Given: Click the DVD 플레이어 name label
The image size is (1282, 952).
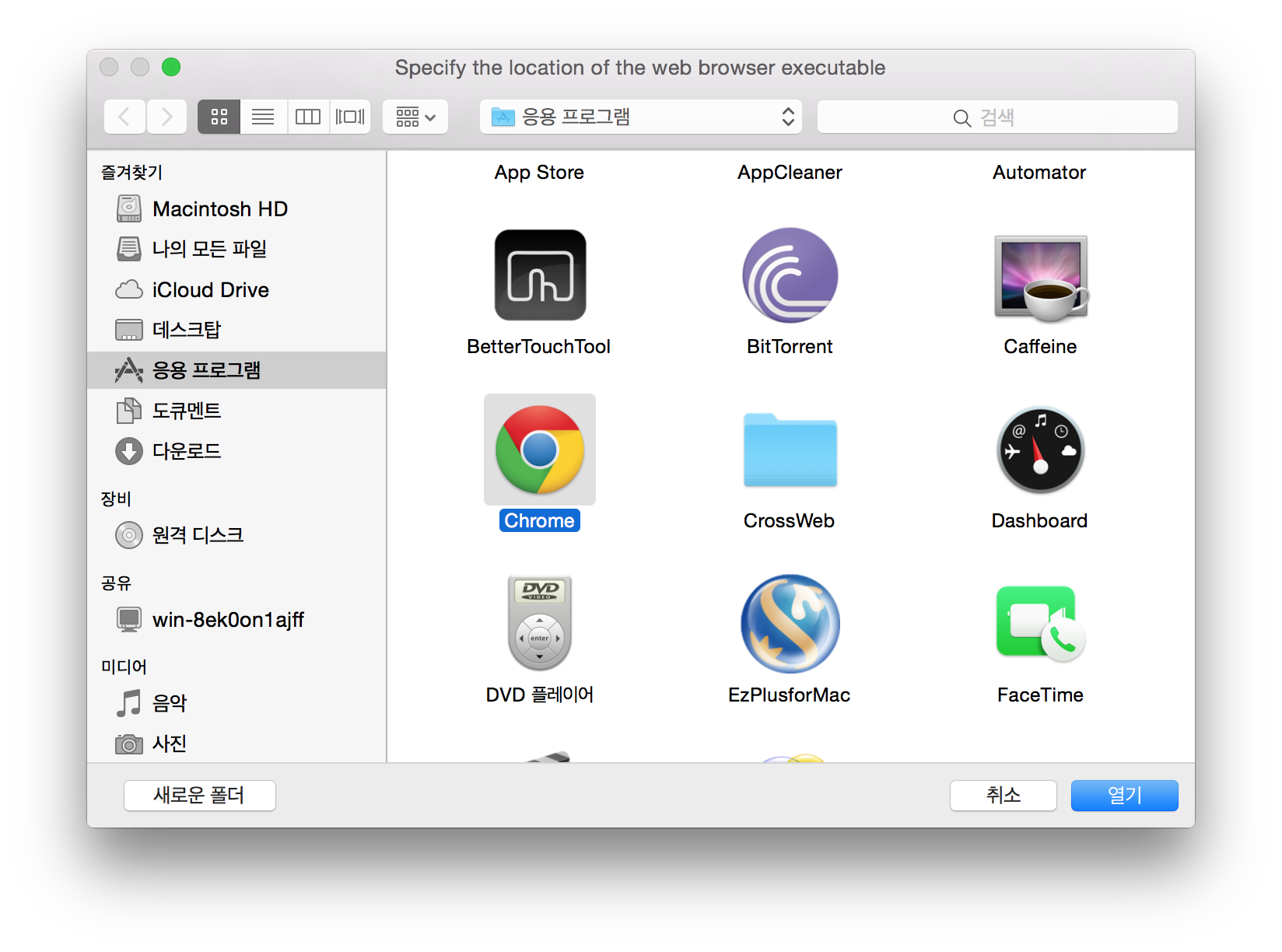Looking at the screenshot, I should point(540,695).
